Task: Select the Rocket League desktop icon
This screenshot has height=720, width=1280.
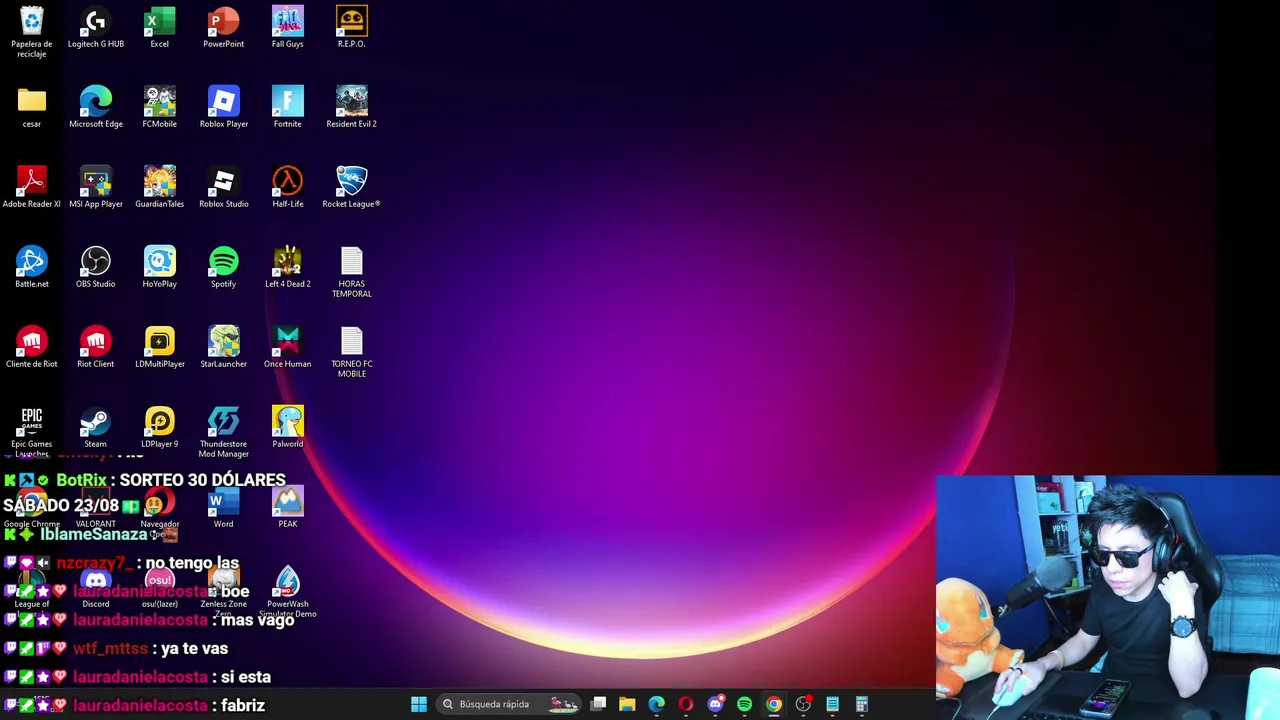Action: point(352,188)
